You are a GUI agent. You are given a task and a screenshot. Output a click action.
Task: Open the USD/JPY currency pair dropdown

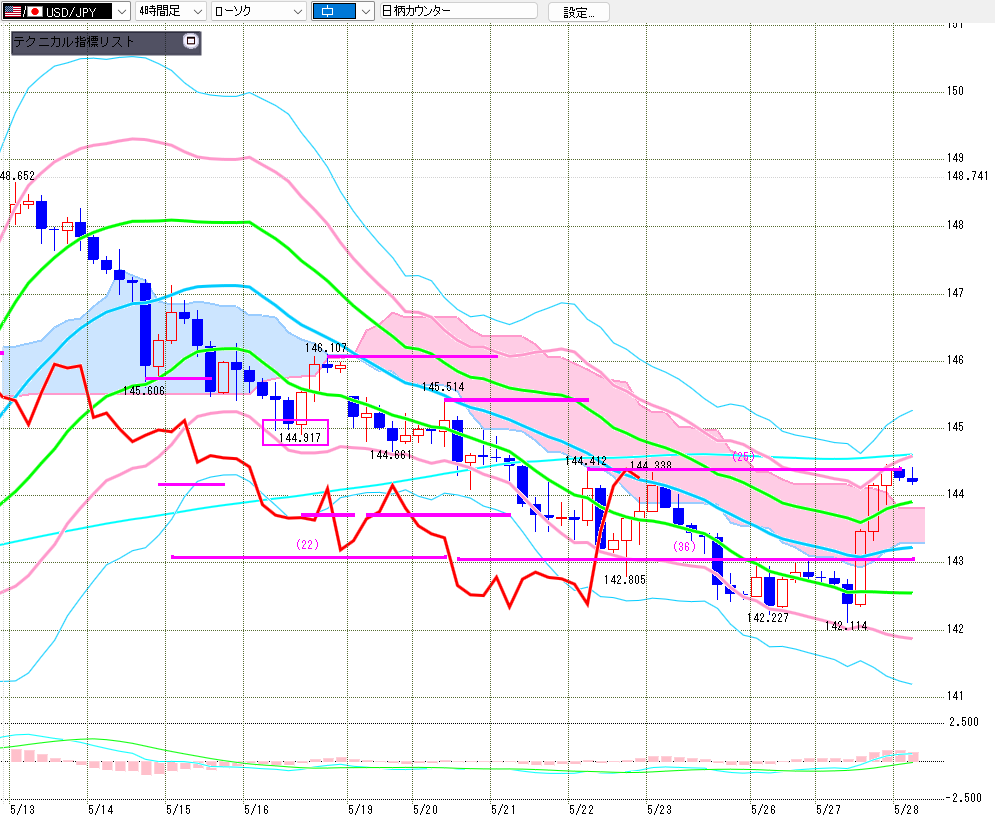66,11
